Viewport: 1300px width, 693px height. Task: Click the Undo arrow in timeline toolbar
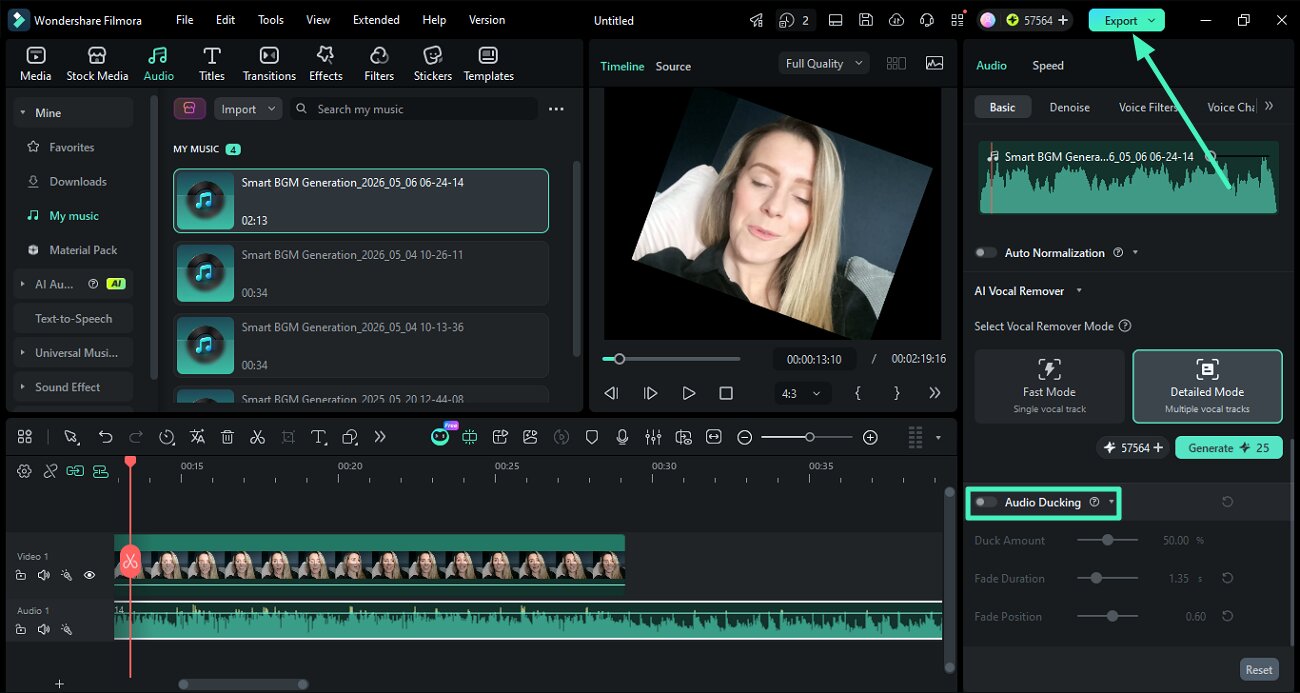click(x=105, y=437)
